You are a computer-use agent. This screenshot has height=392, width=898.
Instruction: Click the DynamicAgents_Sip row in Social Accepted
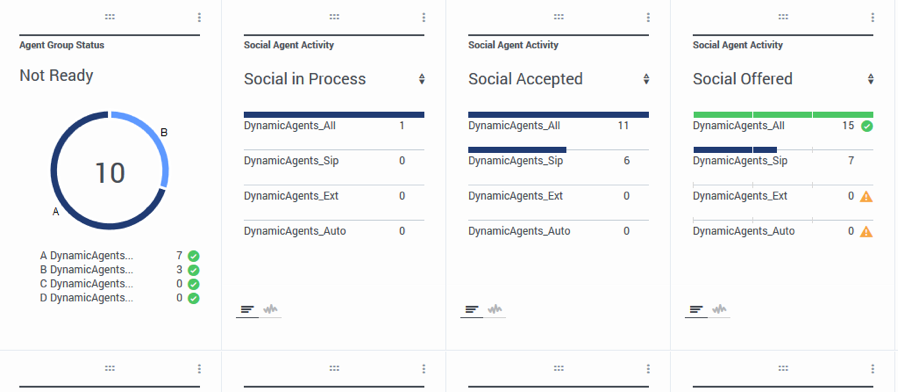[x=558, y=161]
